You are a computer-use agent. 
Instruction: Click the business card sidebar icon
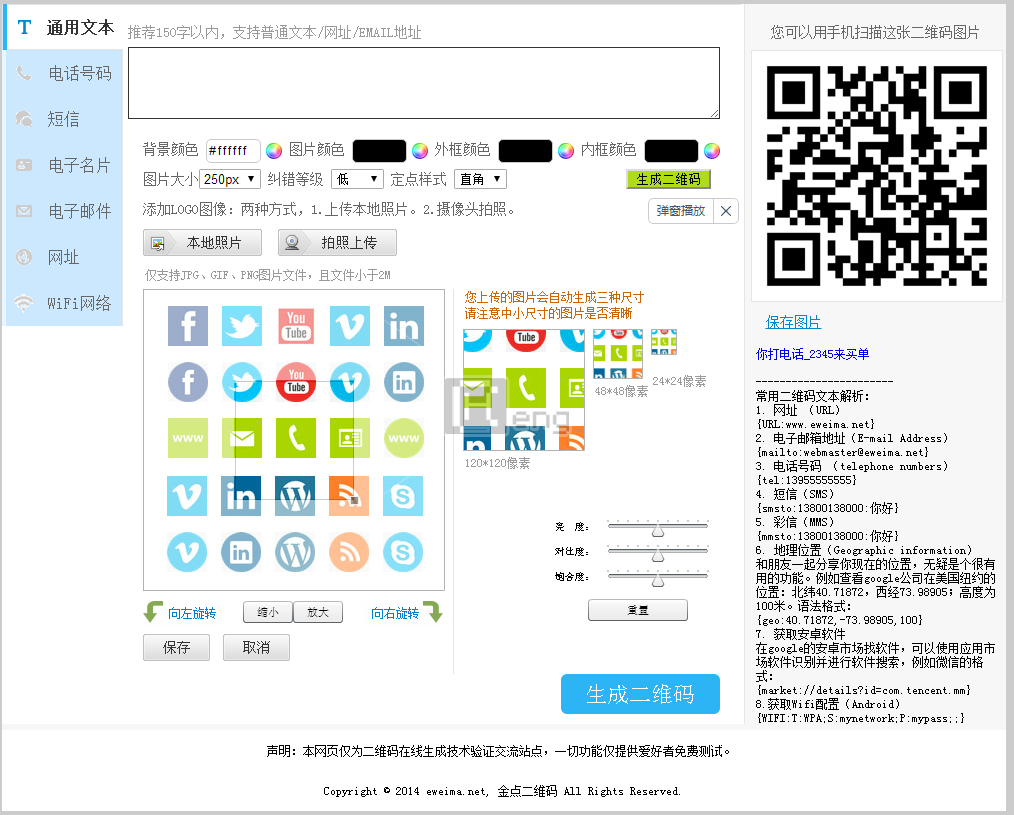[24, 165]
